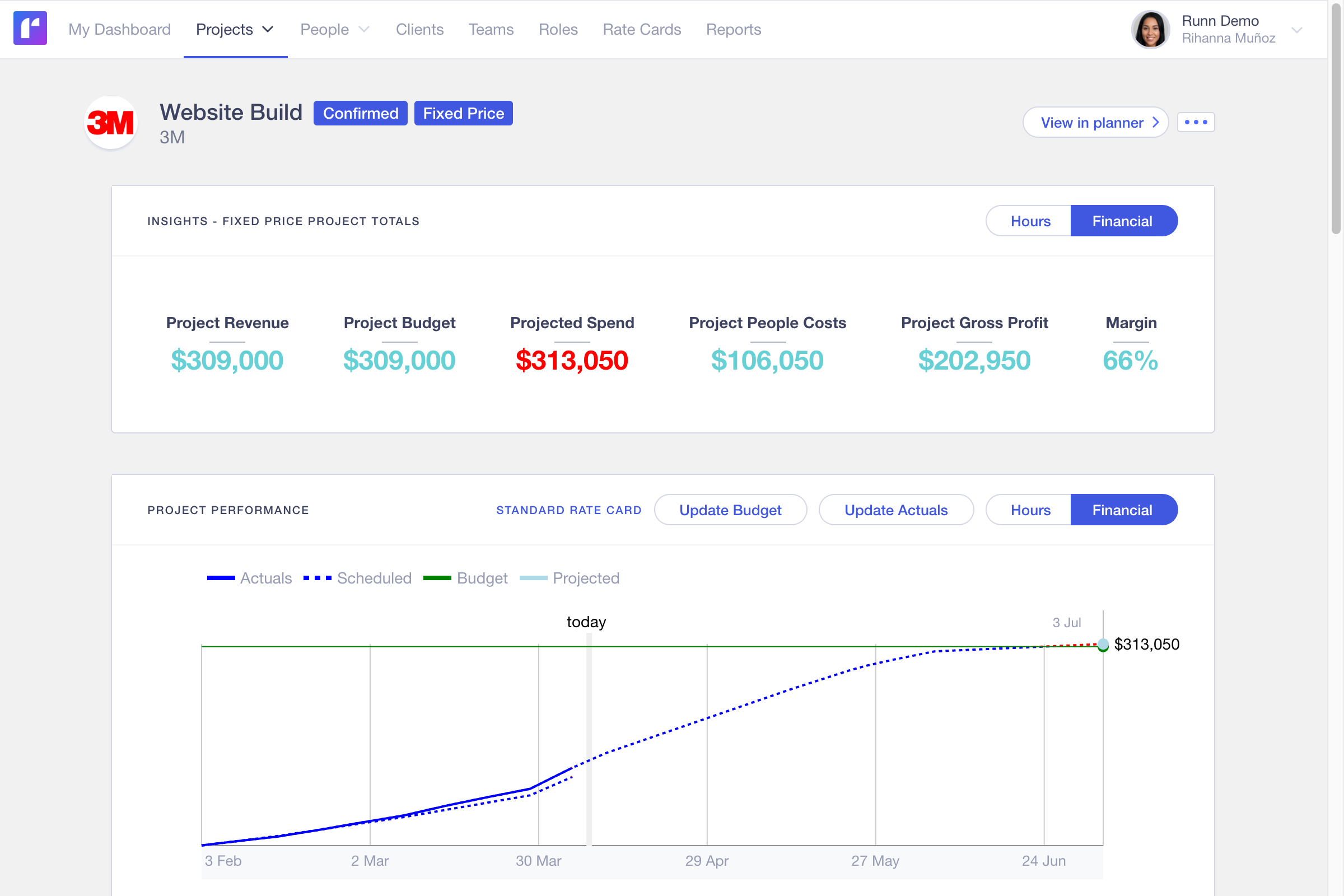Click the Actuals legend line icon
1344x896 pixels.
[x=221, y=578]
